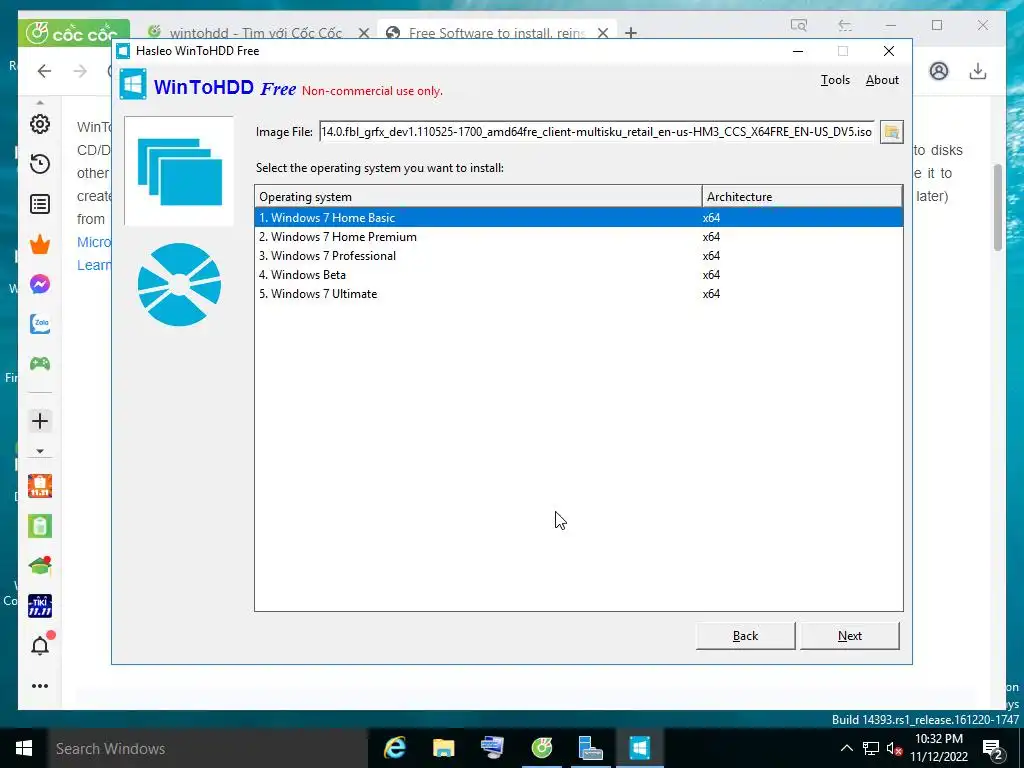
Task: Sort by Architecture column header
Action: click(803, 197)
